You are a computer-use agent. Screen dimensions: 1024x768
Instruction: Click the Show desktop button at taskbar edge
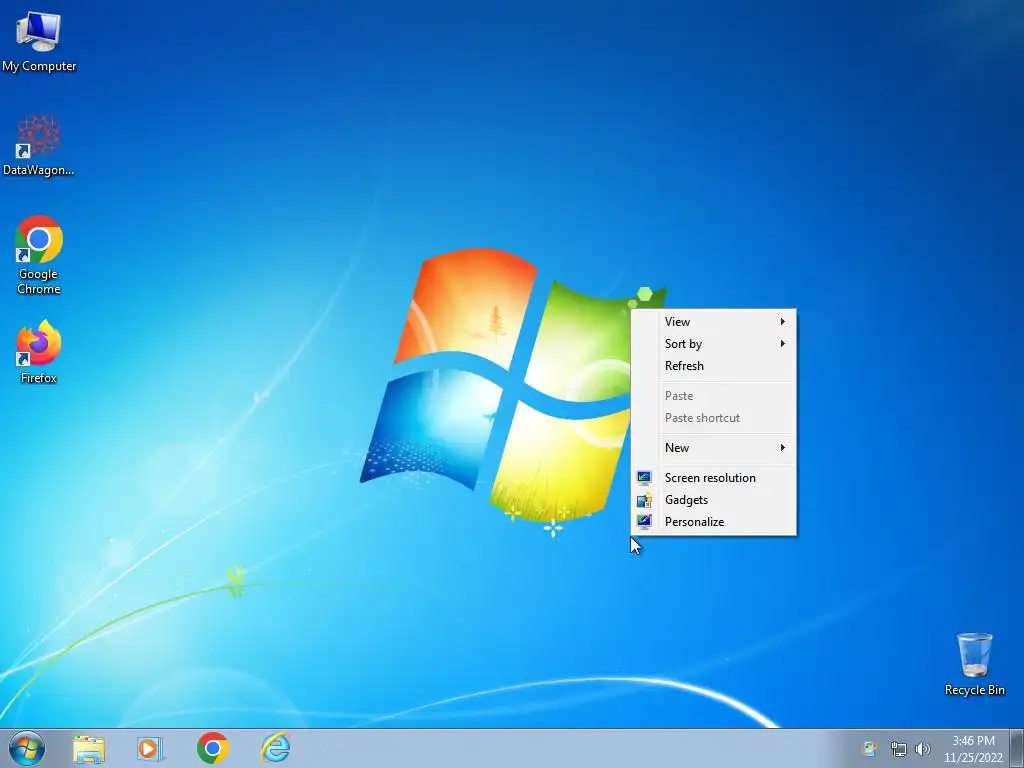pyautogui.click(x=1017, y=748)
